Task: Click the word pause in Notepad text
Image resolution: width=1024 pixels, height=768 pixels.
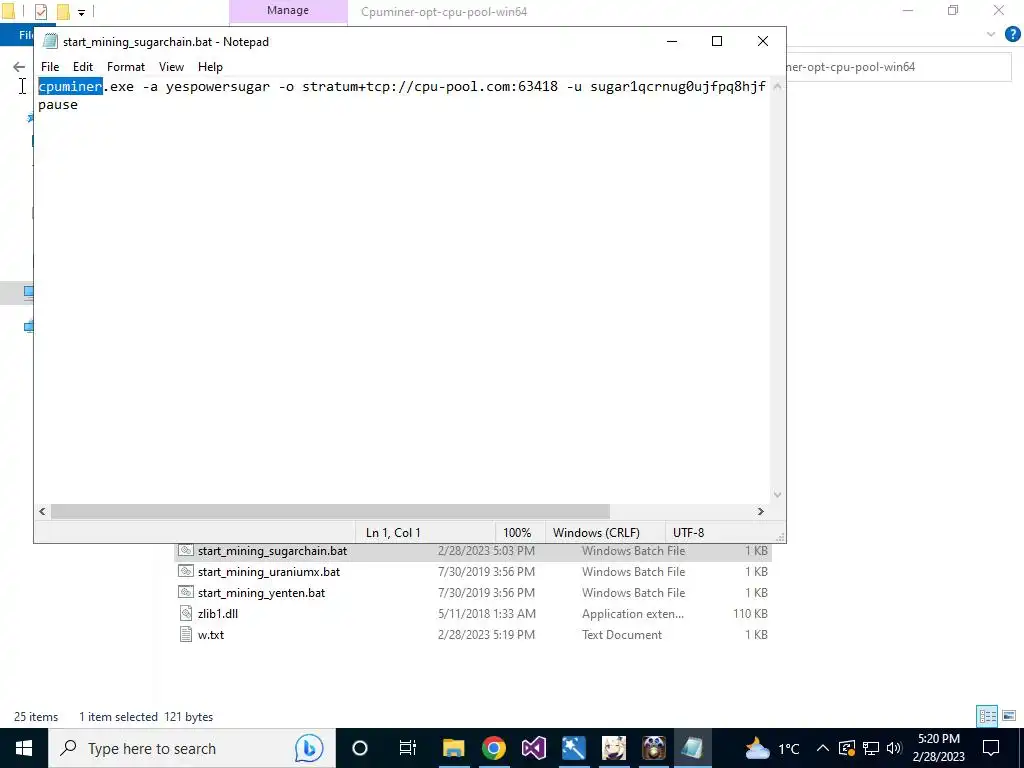Action: (x=57, y=104)
